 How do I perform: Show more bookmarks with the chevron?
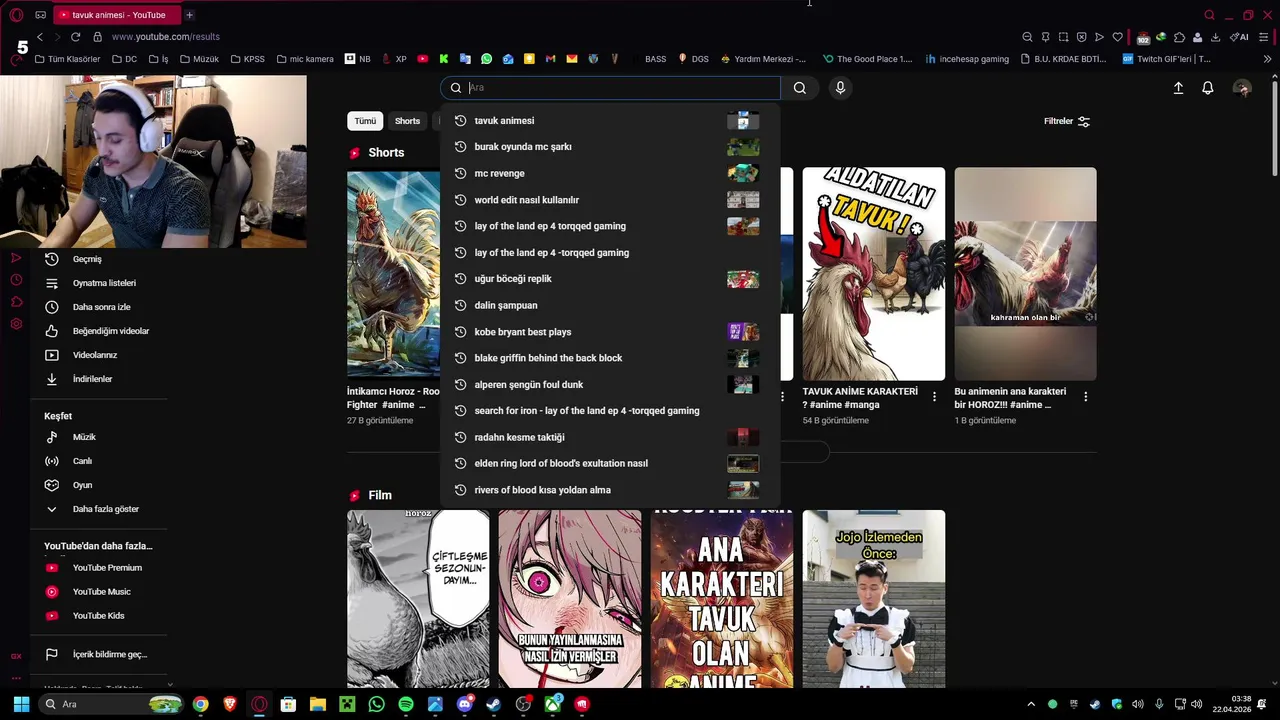1268,59
